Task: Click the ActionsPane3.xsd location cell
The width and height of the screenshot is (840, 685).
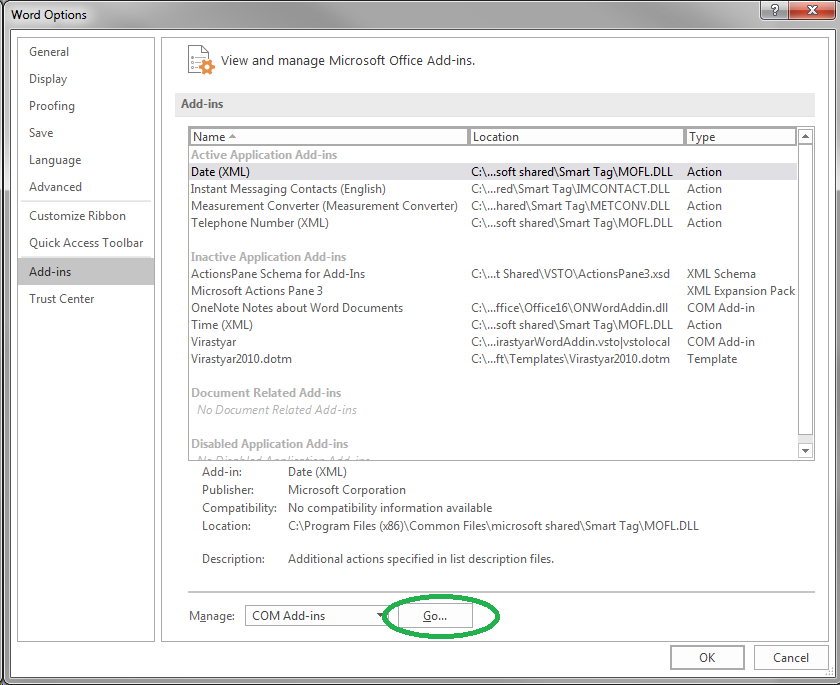Action: 571,274
